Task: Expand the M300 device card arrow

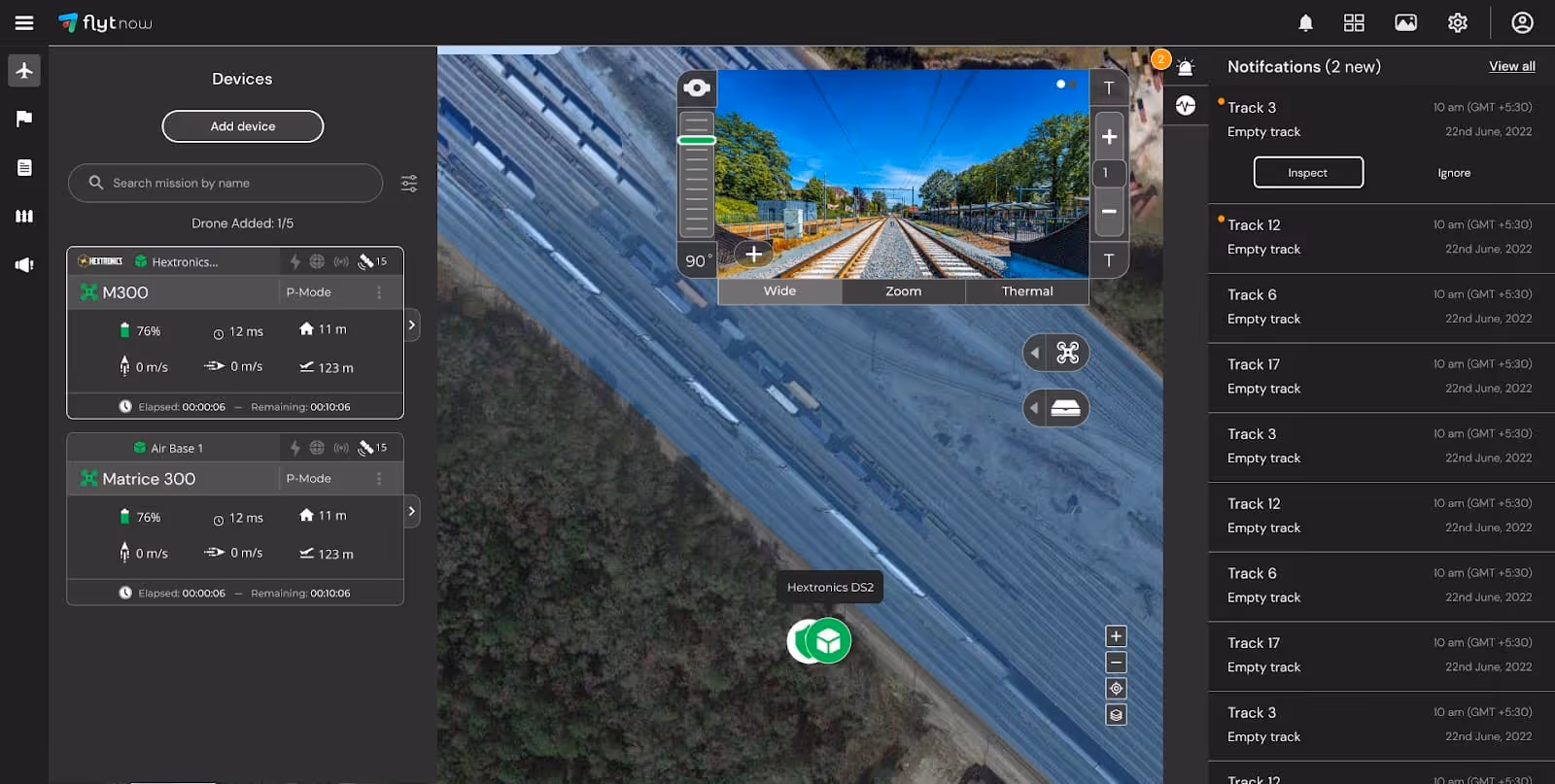Action: [x=412, y=325]
